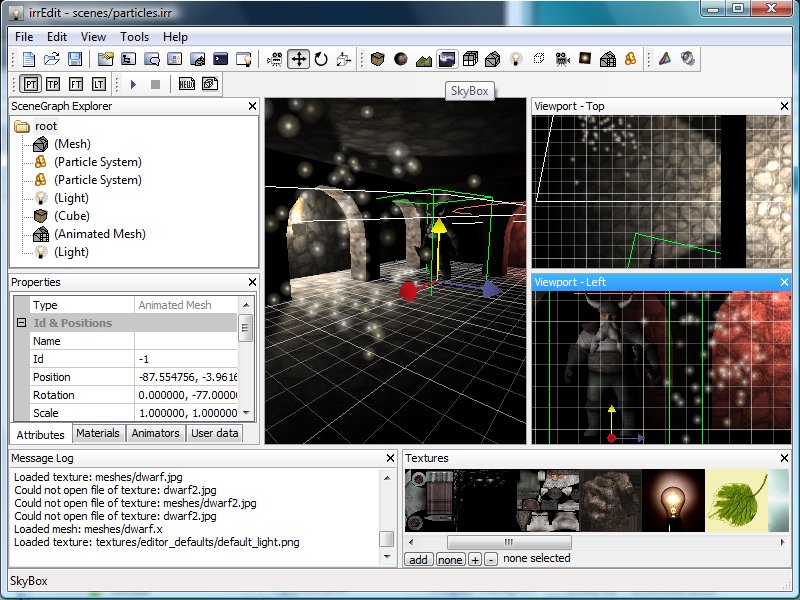
Task: Toggle the LT left view button
Action: 99,85
